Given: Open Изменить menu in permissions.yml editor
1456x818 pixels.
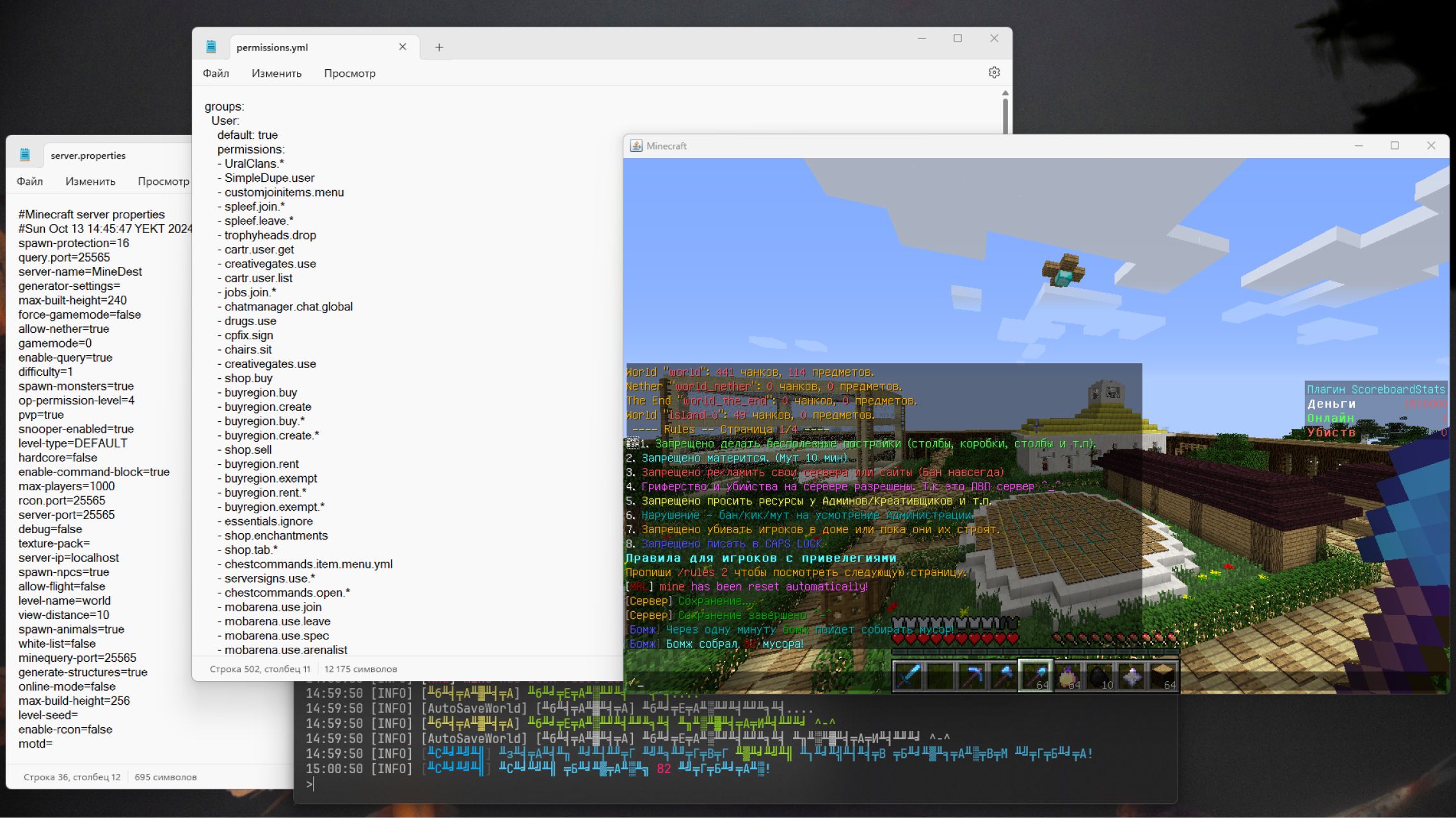Looking at the screenshot, I should [x=276, y=73].
